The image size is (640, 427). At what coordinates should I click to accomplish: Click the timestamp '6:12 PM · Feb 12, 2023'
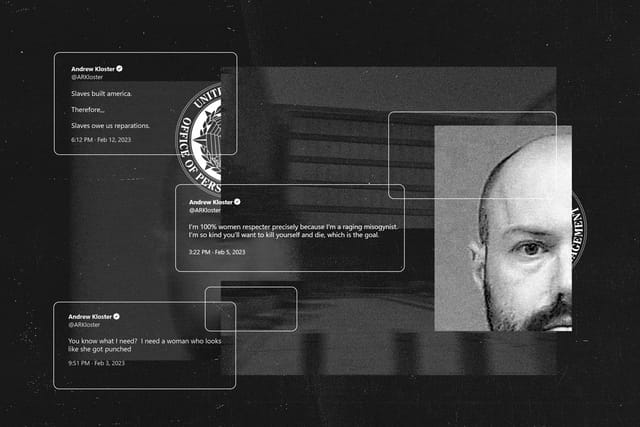click(101, 140)
